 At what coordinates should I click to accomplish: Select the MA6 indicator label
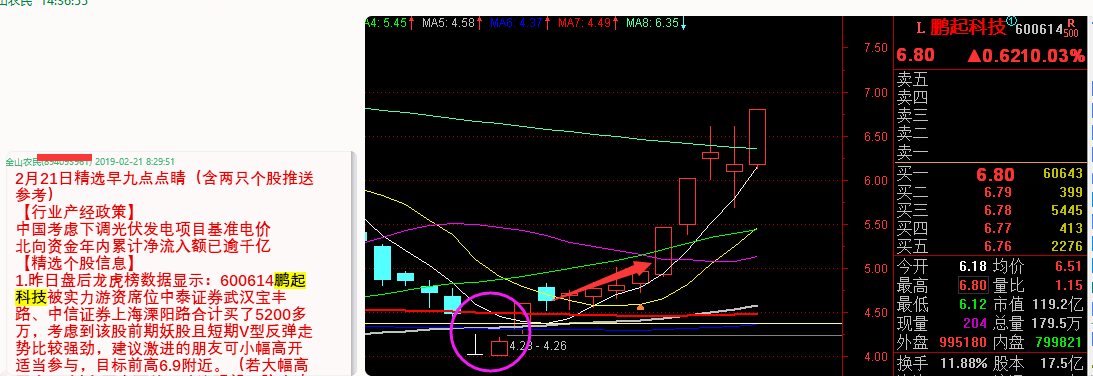tap(517, 22)
